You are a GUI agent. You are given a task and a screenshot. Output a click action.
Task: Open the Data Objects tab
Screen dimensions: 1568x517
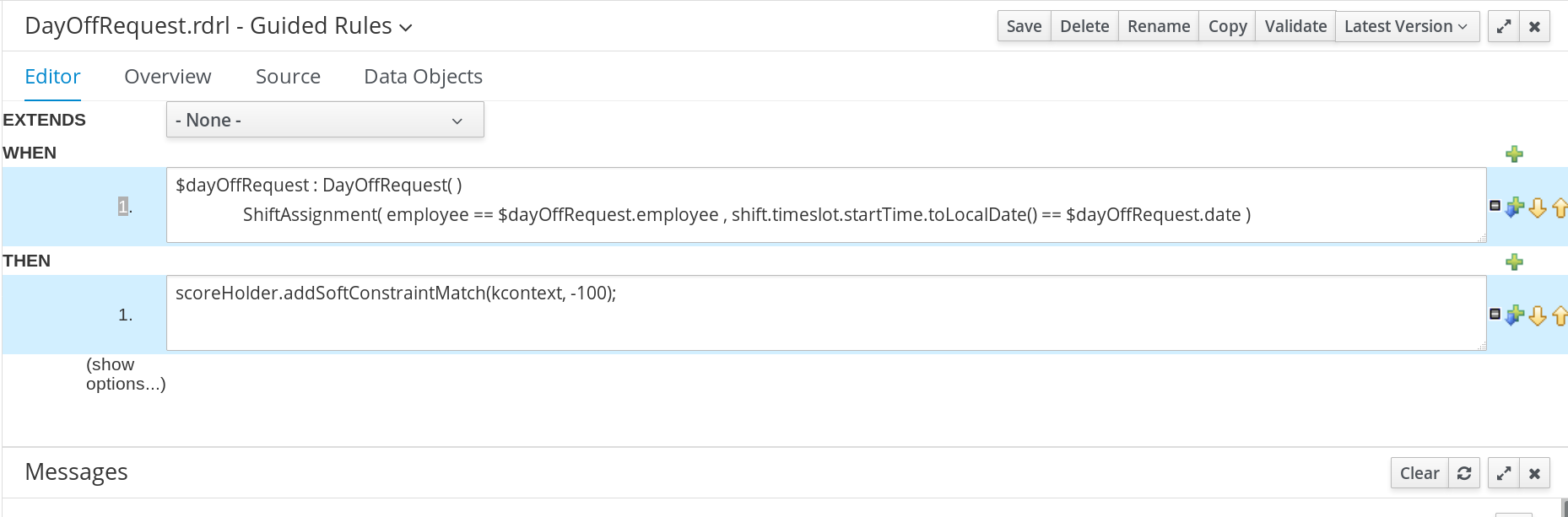pos(423,77)
